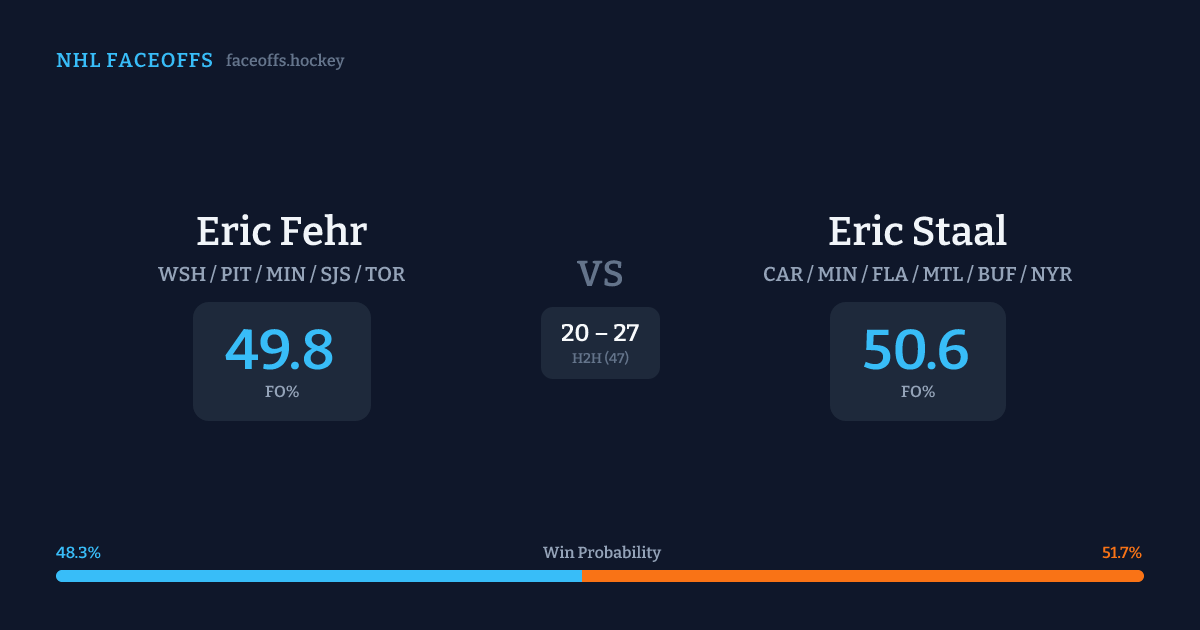The height and width of the screenshot is (630, 1200).
Task: Click the blue segment of the probability bar
Action: click(x=318, y=576)
